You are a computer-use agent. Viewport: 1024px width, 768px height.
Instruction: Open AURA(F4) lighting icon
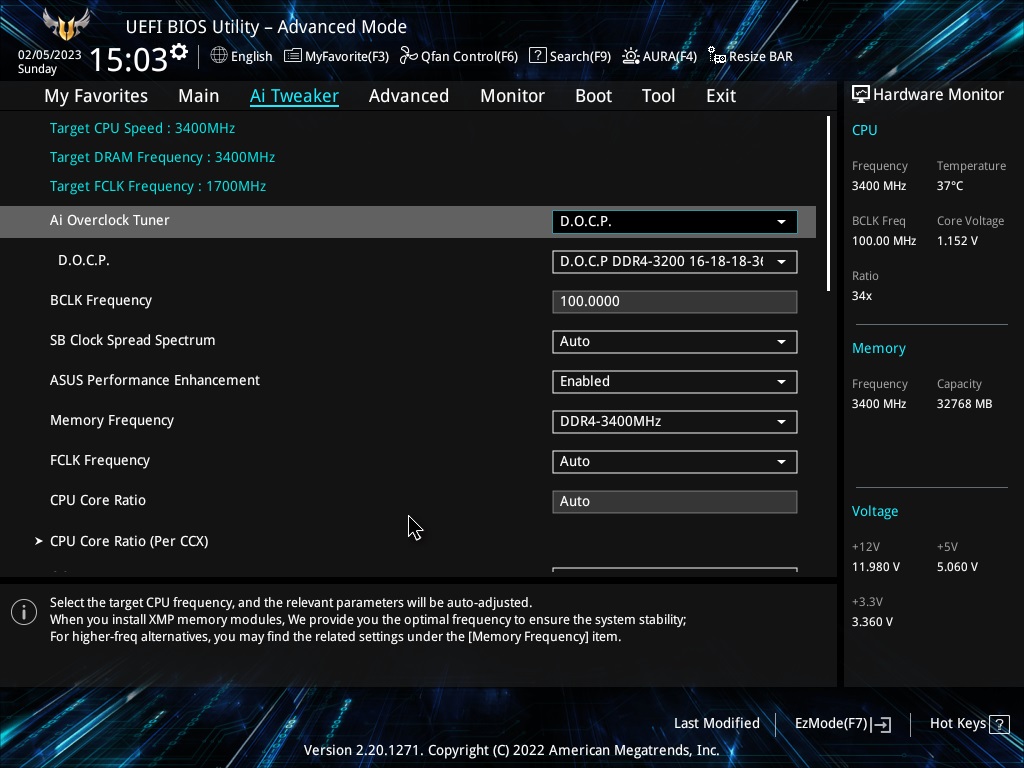630,56
